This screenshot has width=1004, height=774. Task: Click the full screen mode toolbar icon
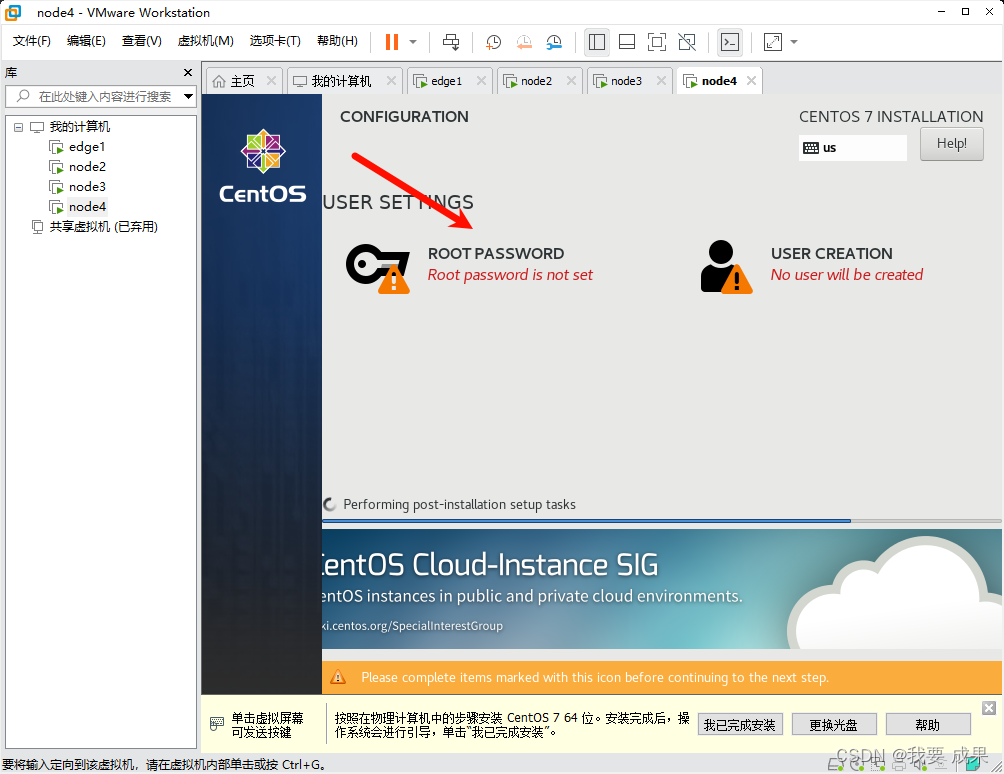pyautogui.click(x=656, y=42)
